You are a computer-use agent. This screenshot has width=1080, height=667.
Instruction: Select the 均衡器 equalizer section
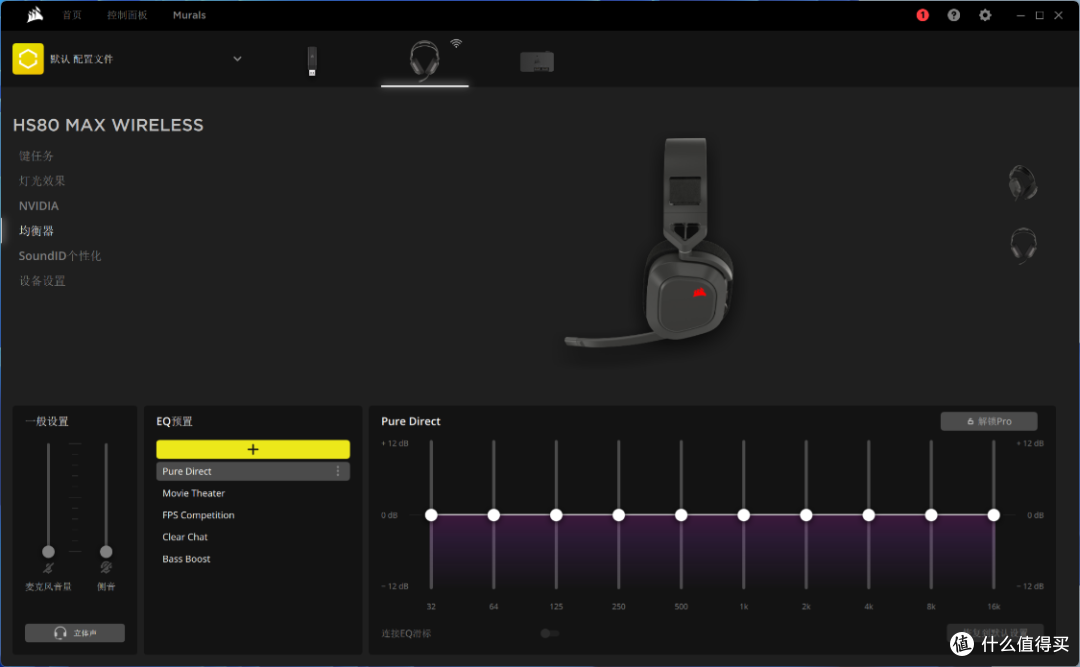[36, 231]
